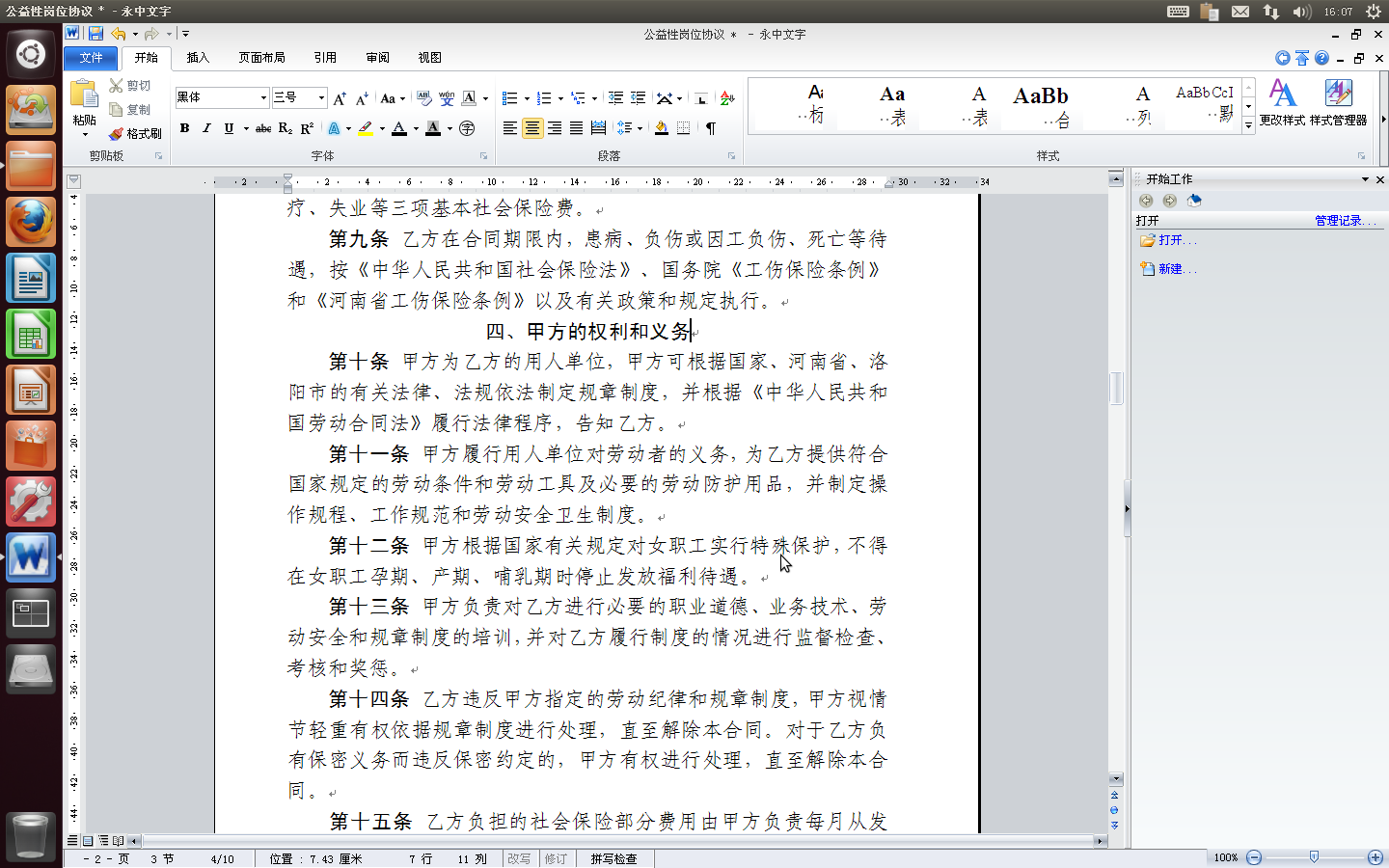Click the decrease indent icon
Image resolution: width=1389 pixels, height=868 pixels.
click(615, 98)
